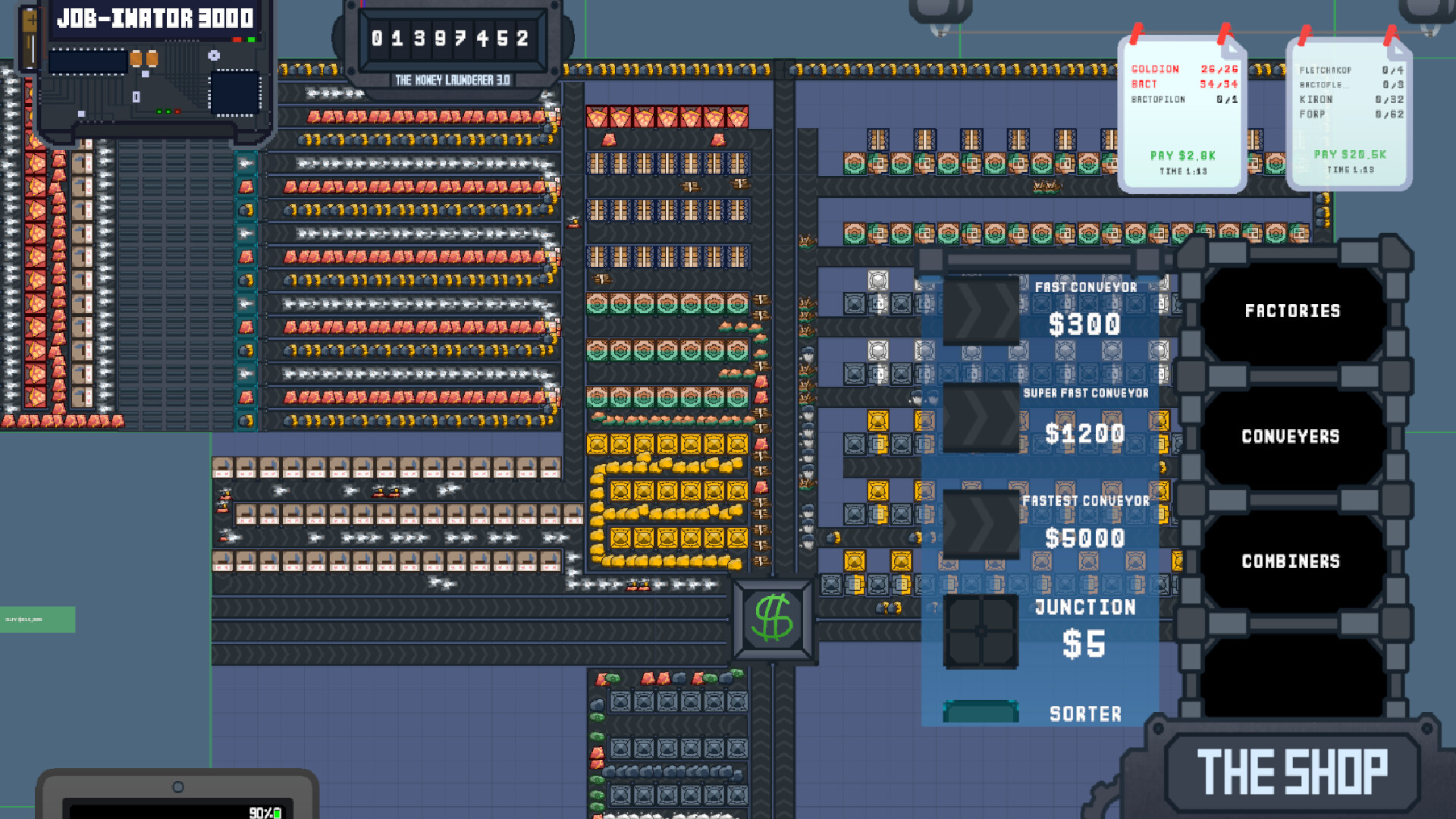Open the Conveyers shop category
1456x819 pixels.
(1291, 437)
